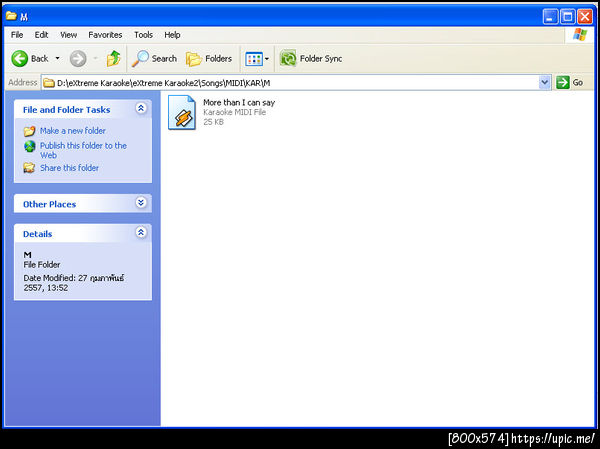Click the 'Karaoke MIDI File' type text
Screen dimensions: 600x449
point(235,112)
